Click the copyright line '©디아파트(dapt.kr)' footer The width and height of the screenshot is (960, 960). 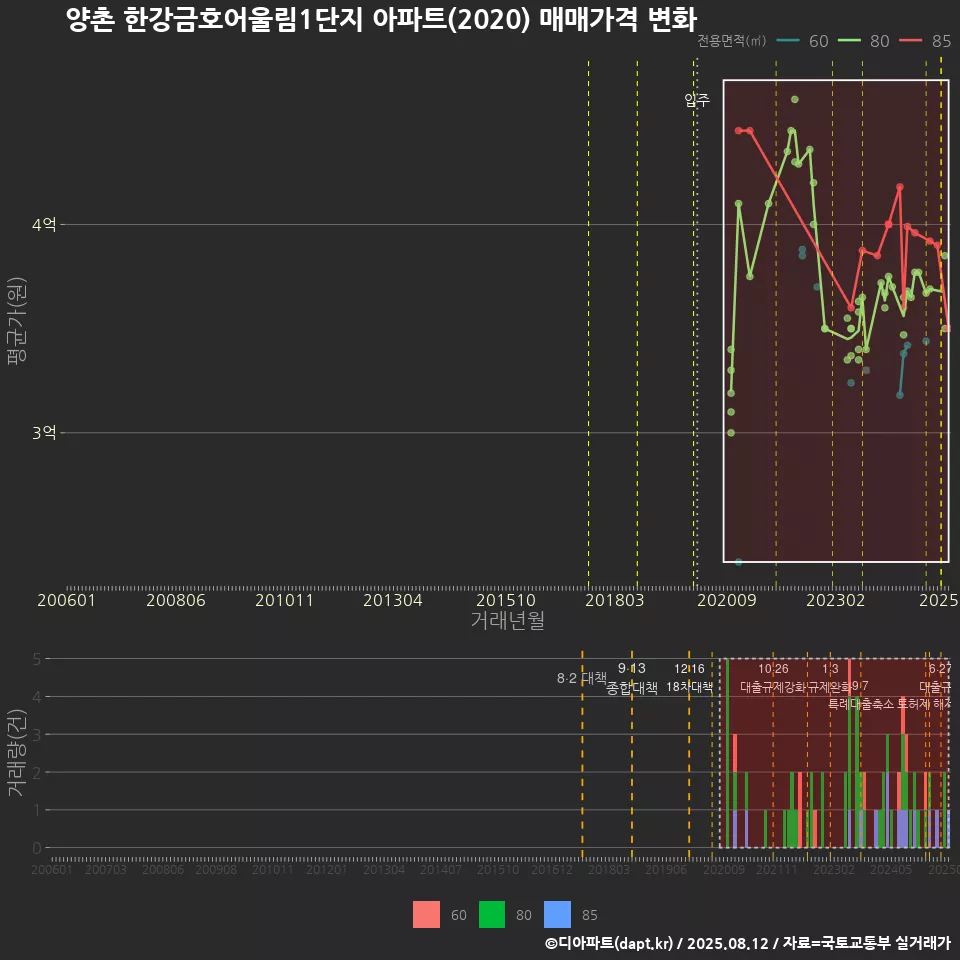coord(748,943)
